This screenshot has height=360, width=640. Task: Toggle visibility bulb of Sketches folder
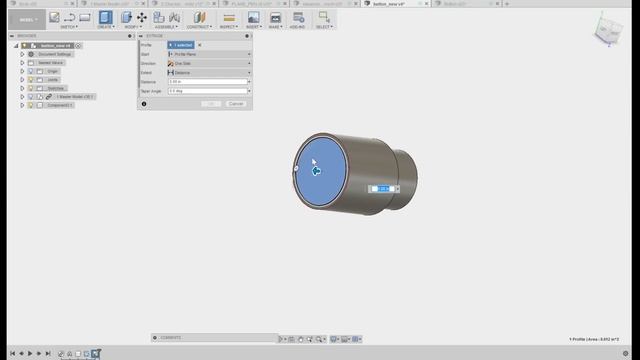click(31, 88)
